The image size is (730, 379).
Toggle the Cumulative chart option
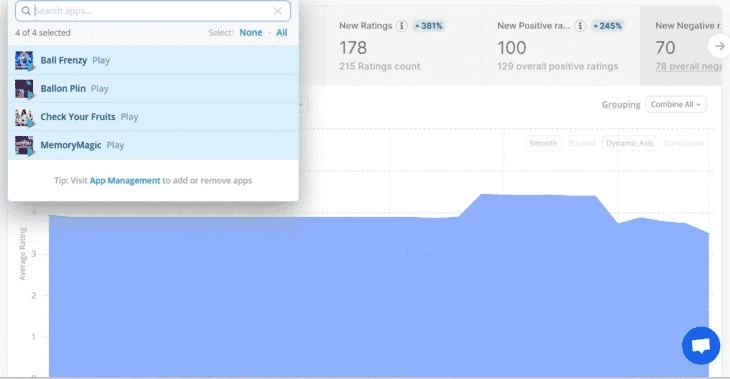click(684, 143)
